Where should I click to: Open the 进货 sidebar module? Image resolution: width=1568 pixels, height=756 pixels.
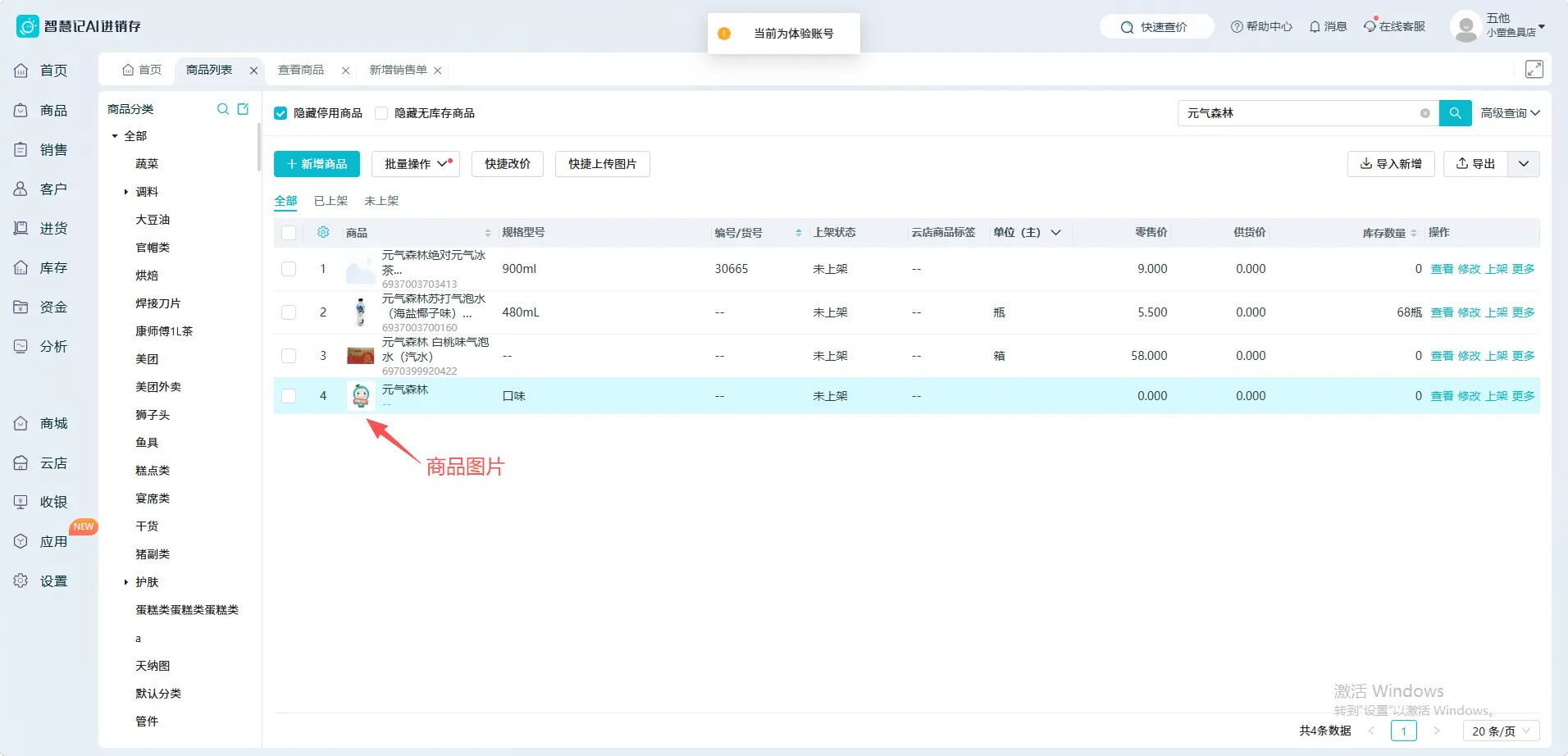click(x=41, y=228)
